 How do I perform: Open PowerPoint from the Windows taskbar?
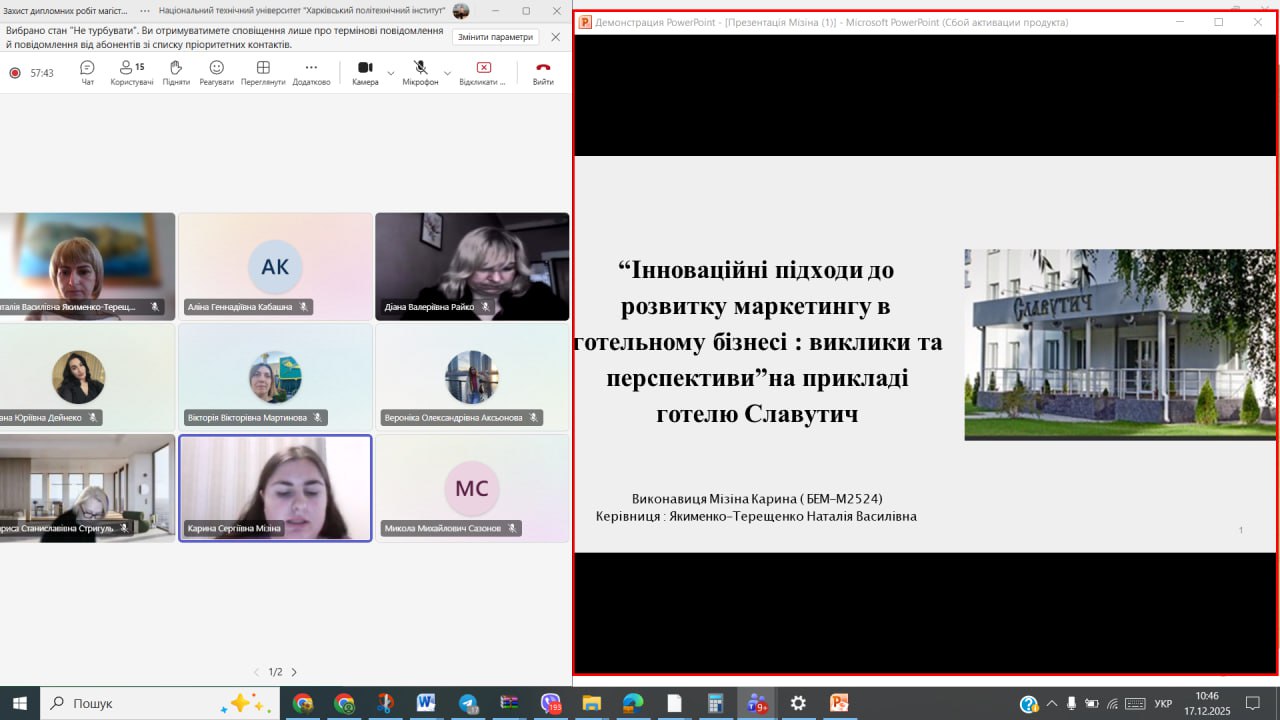[x=839, y=703]
